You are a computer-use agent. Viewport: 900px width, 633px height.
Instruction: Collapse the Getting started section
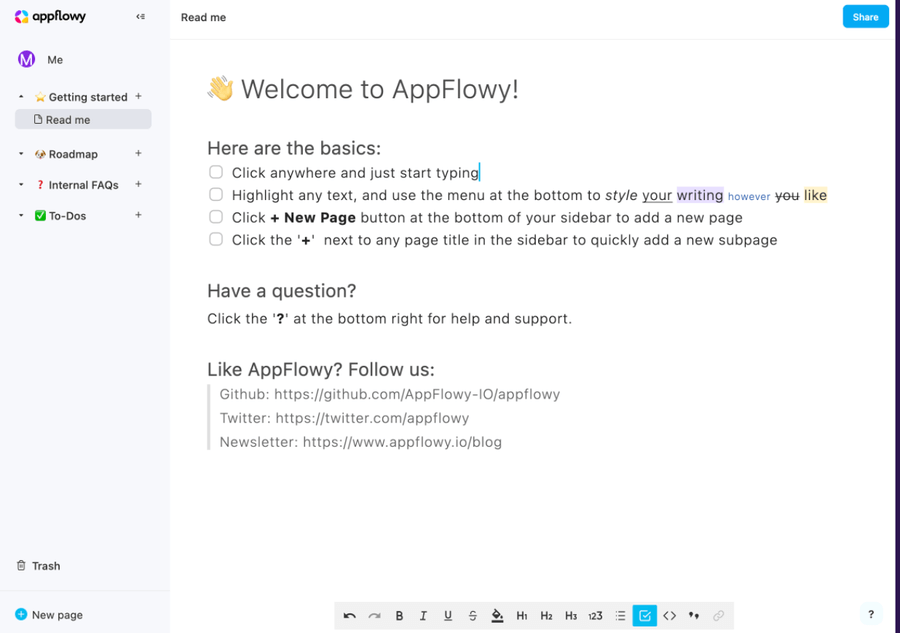coord(21,96)
